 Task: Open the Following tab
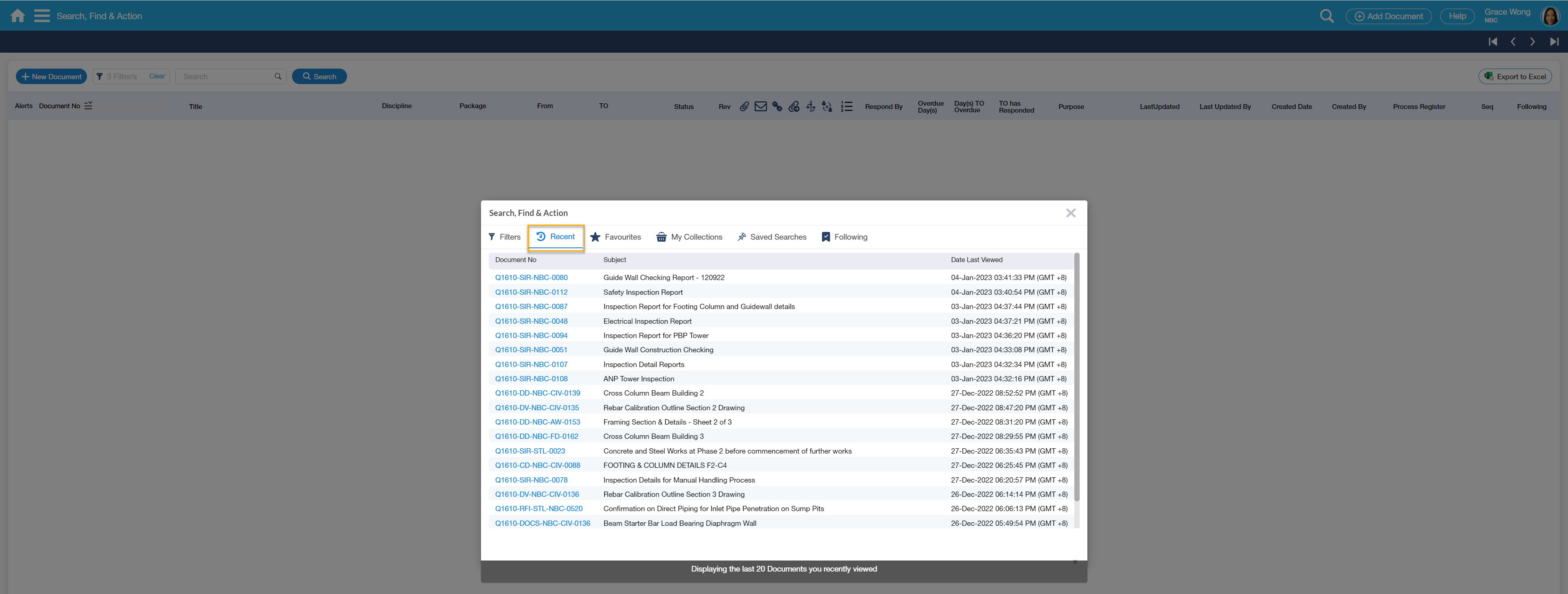[x=844, y=237]
